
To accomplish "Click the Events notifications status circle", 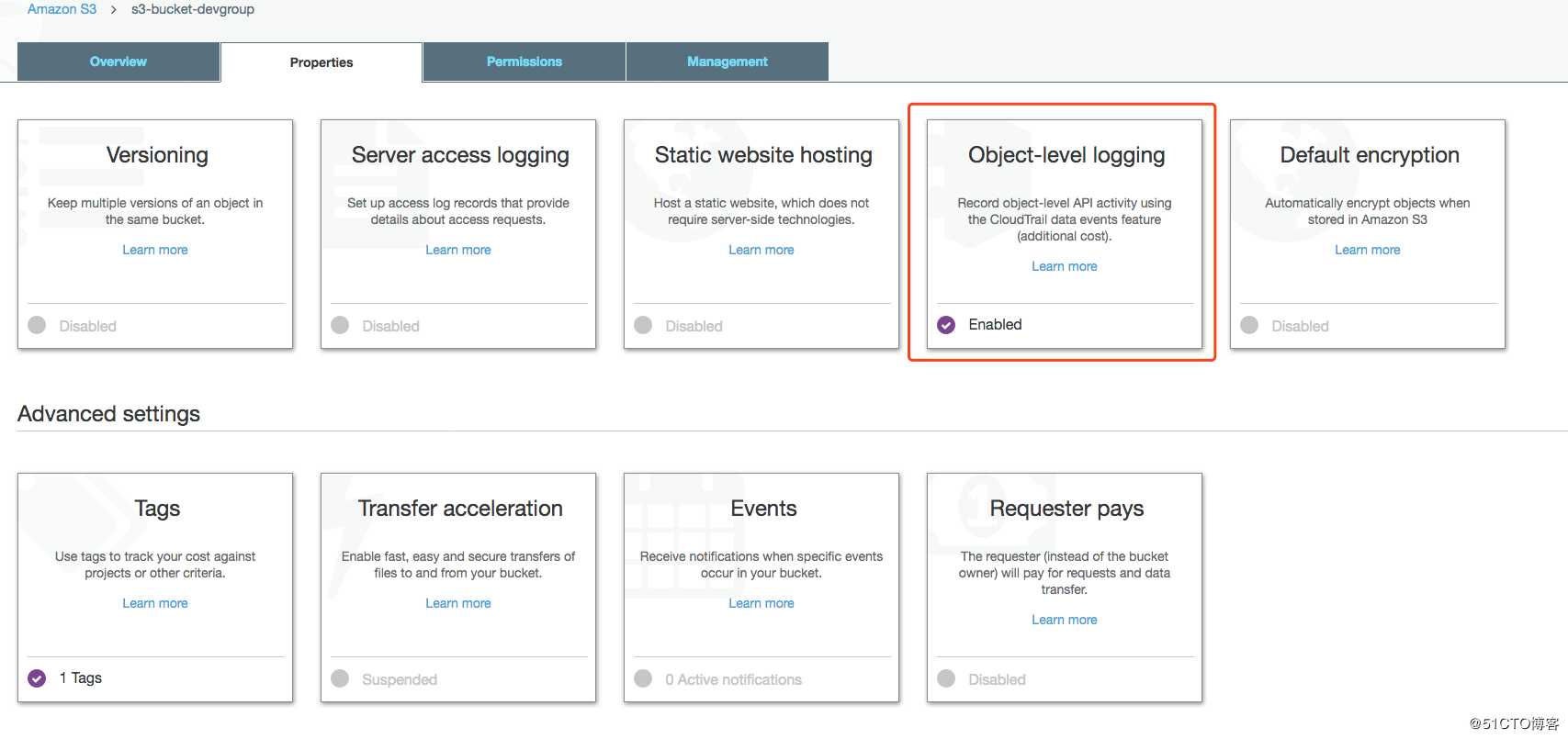I will click(643, 678).
